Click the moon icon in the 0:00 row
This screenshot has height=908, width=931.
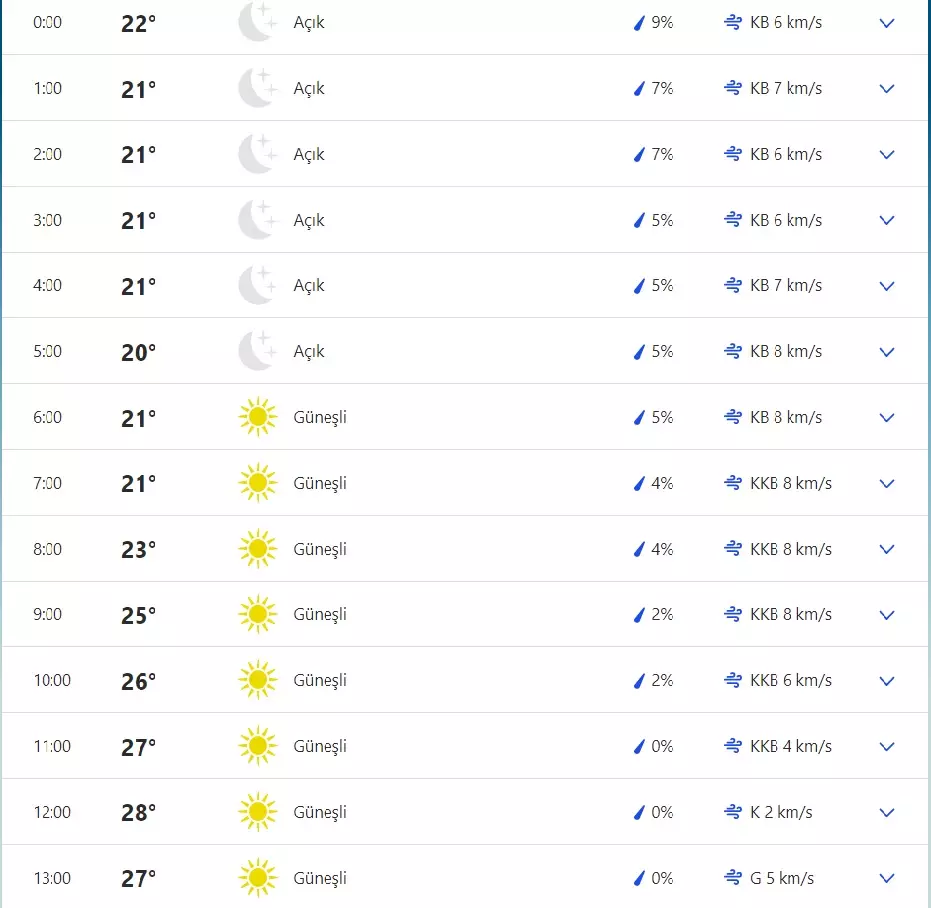257,22
